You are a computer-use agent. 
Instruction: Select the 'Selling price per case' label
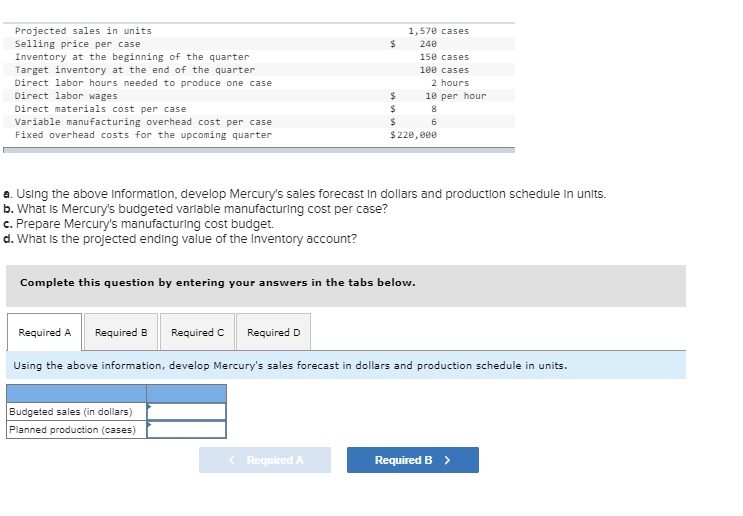77,44
